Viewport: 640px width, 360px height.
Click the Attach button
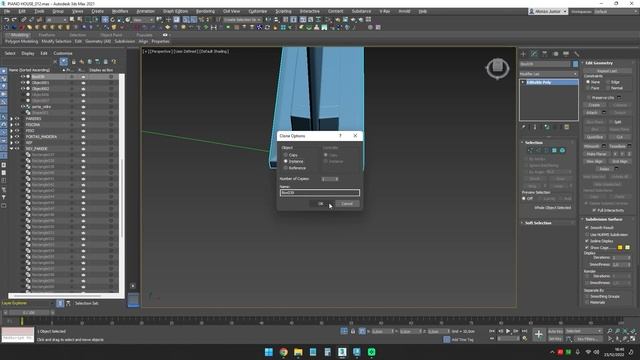coord(592,112)
